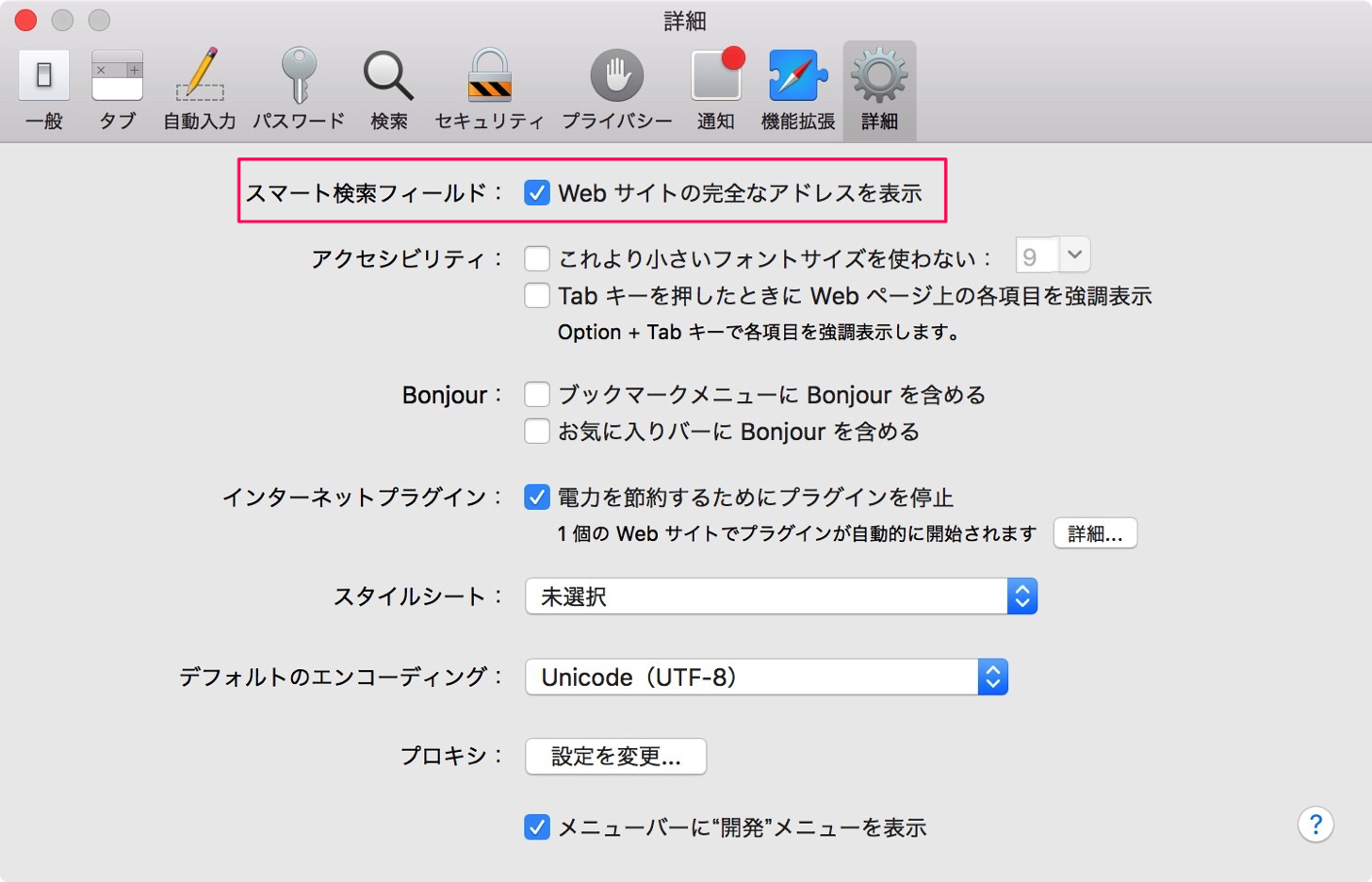Enable Tab キー highlight each item checkbox
This screenshot has height=882, width=1372.
click(537, 296)
